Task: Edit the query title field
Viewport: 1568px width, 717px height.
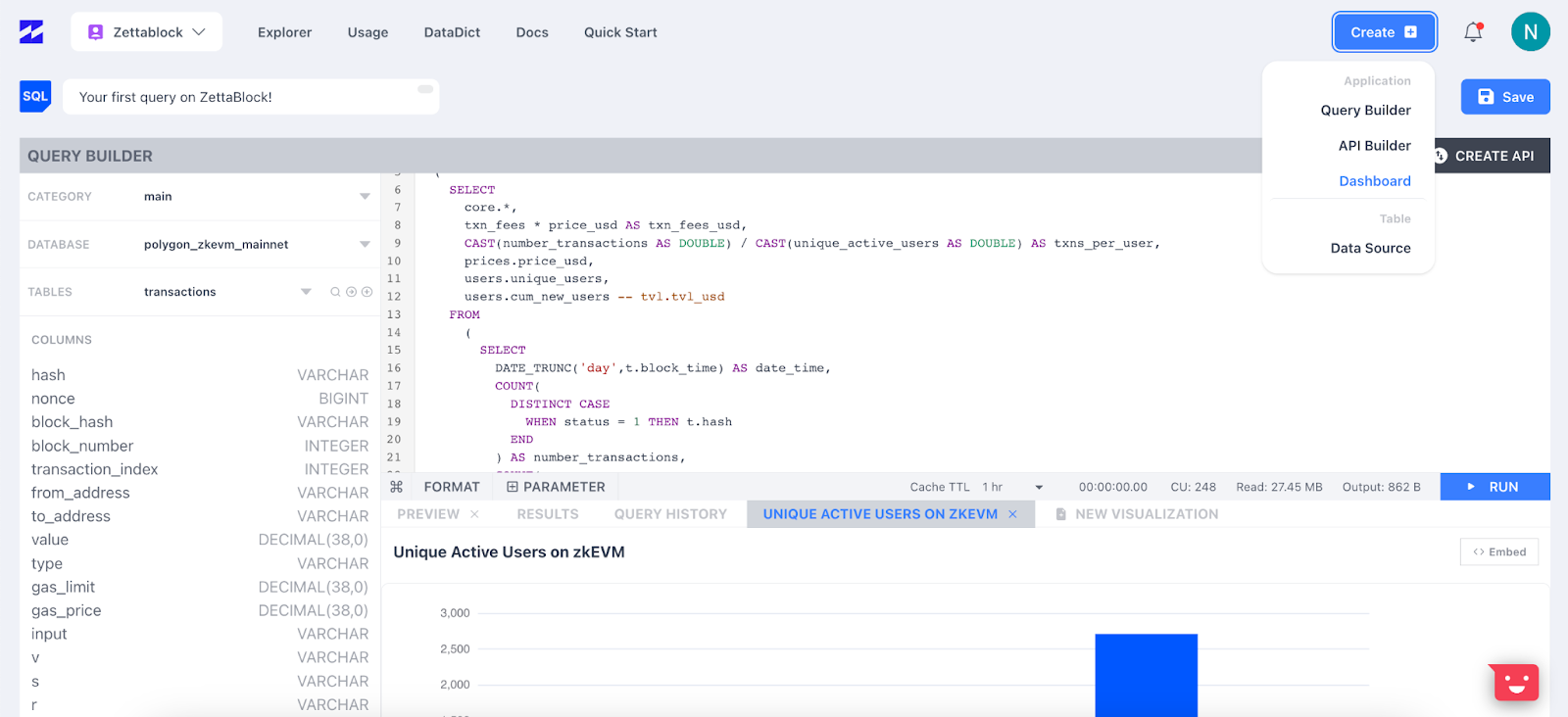Action: tap(251, 97)
